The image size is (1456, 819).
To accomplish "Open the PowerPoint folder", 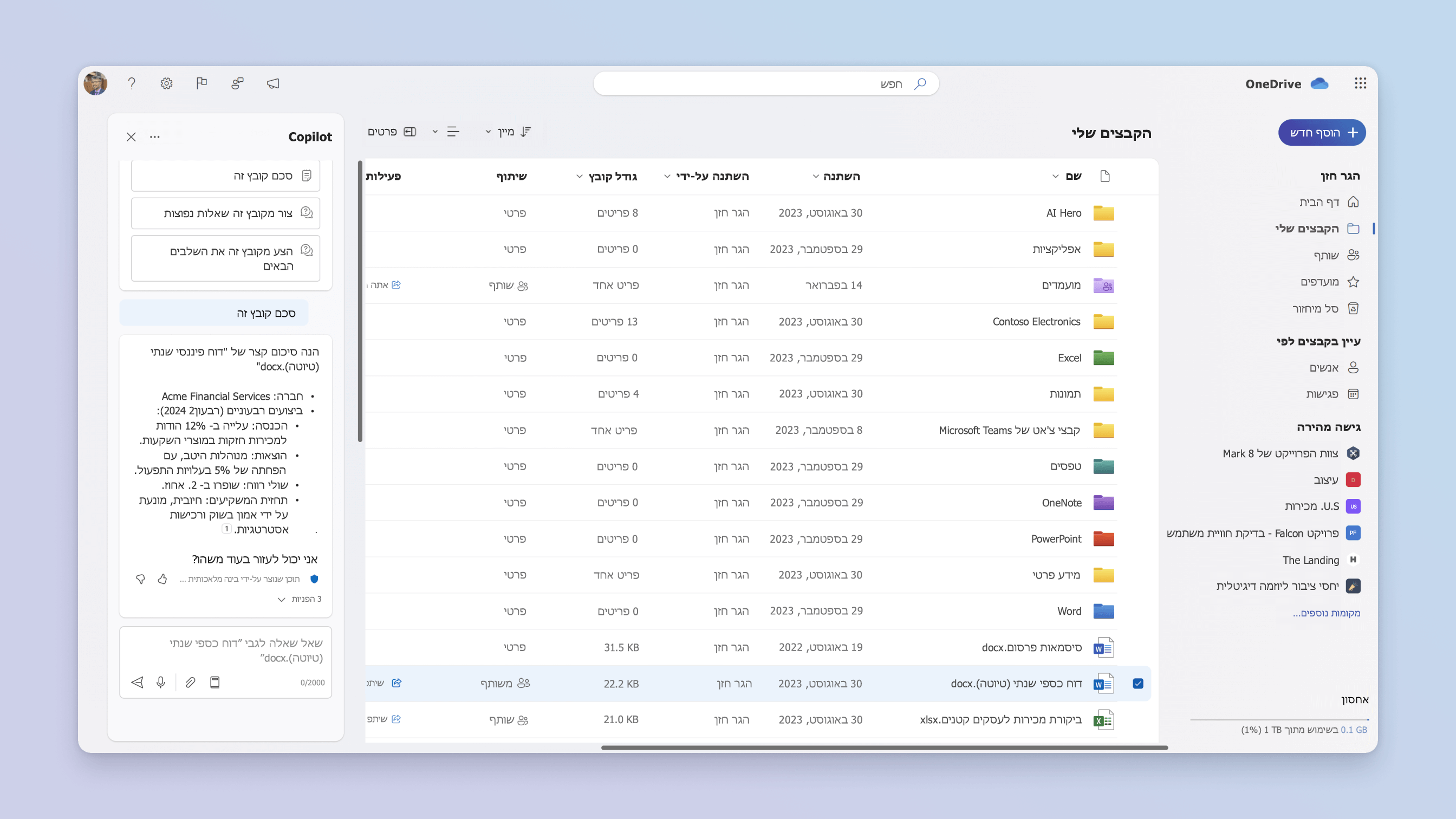I will coord(1056,538).
